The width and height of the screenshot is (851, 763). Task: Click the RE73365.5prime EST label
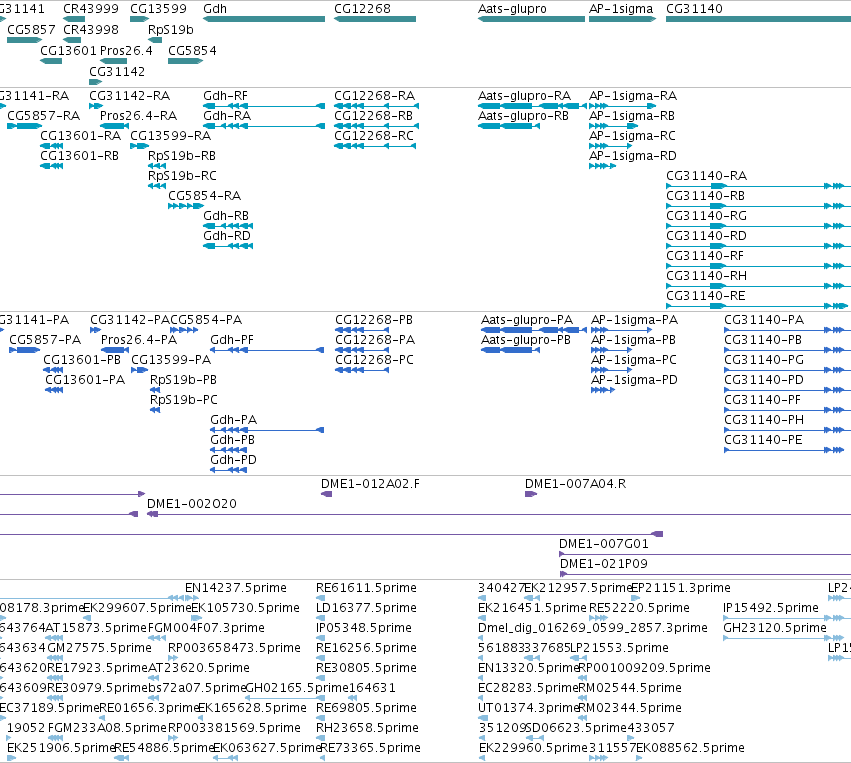371,748
